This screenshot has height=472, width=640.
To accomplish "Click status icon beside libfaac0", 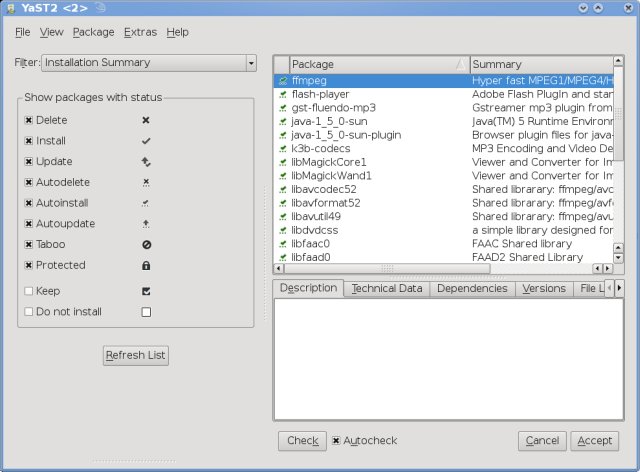I will (x=282, y=244).
